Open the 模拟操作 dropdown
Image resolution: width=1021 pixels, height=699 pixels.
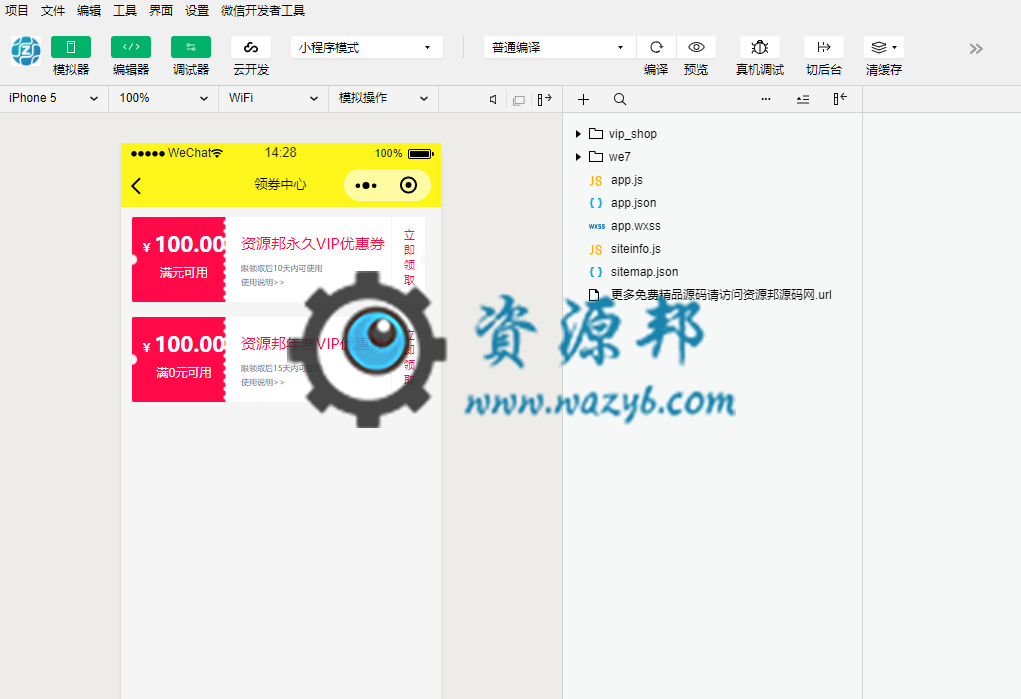(x=383, y=98)
